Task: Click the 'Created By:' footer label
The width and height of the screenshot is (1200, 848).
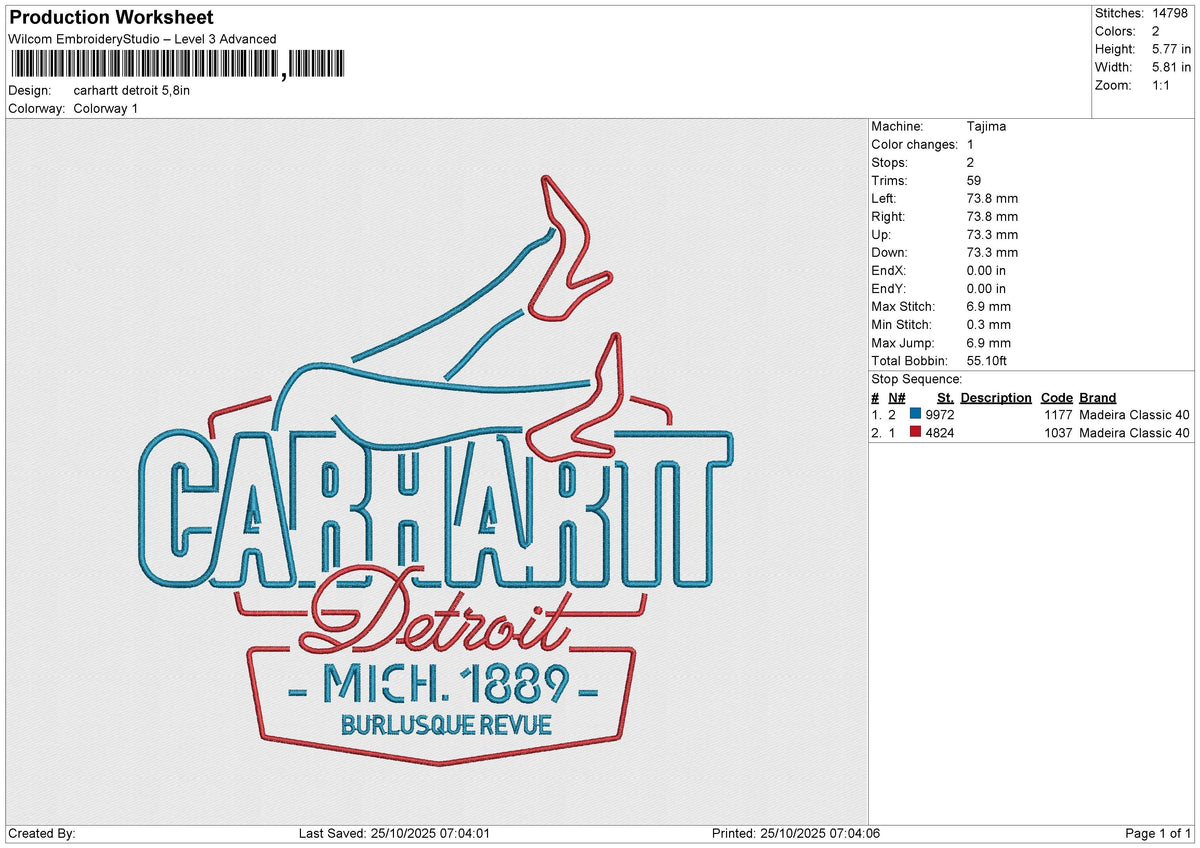Action: pyautogui.click(x=41, y=833)
